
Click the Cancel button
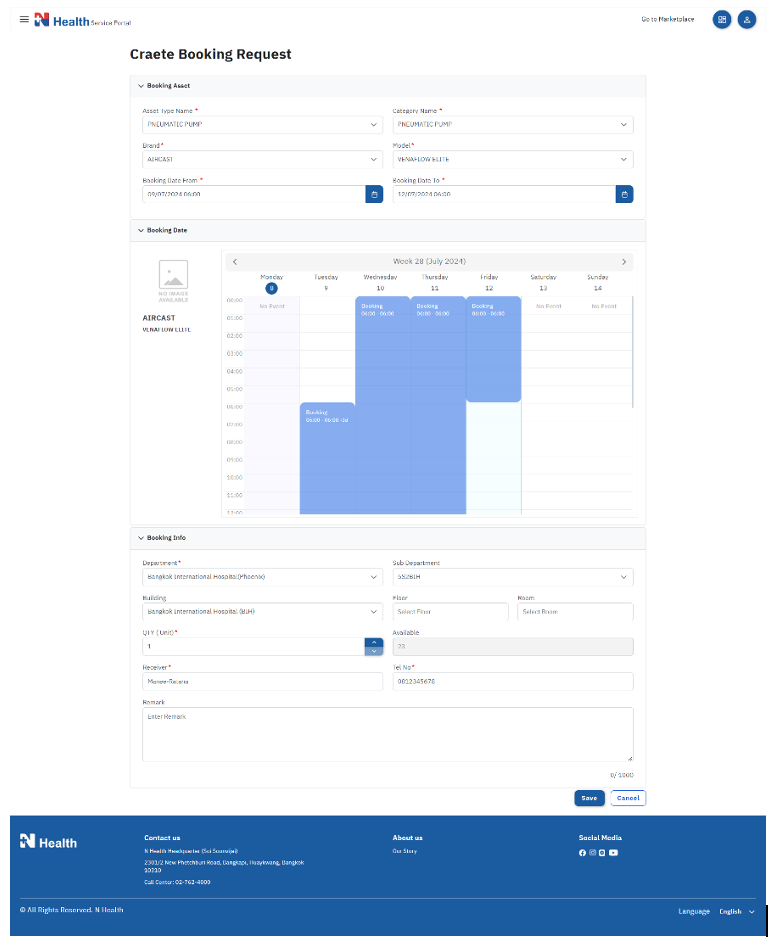(628, 798)
